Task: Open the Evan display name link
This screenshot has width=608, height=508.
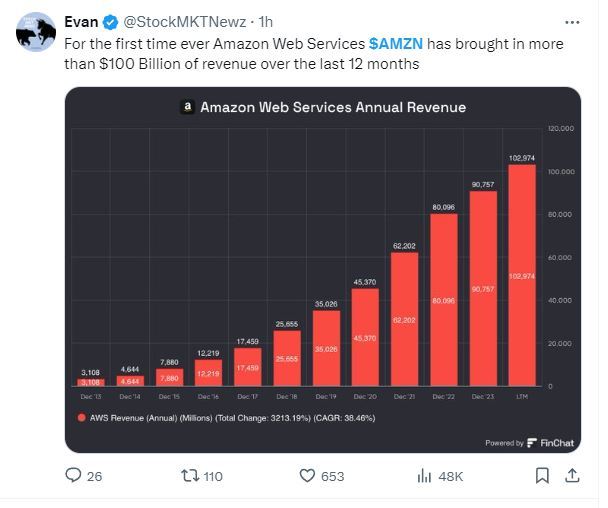Action: coord(82,21)
